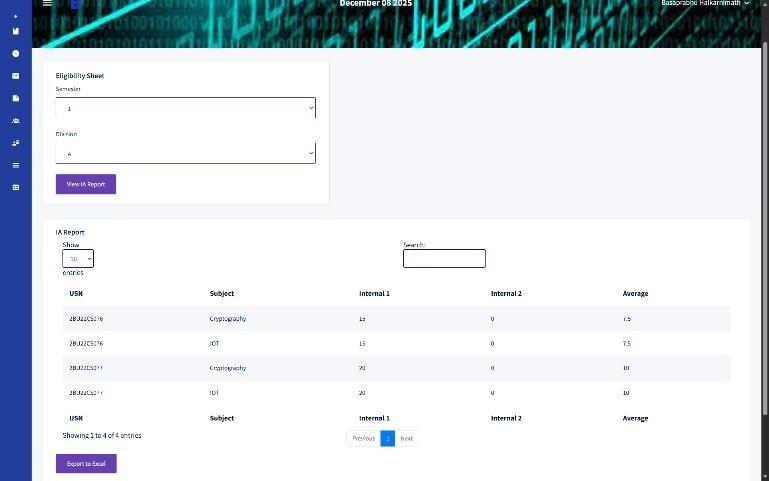Click the book icon in the sidebar
Image resolution: width=769 pixels, height=481 pixels.
tap(16, 31)
